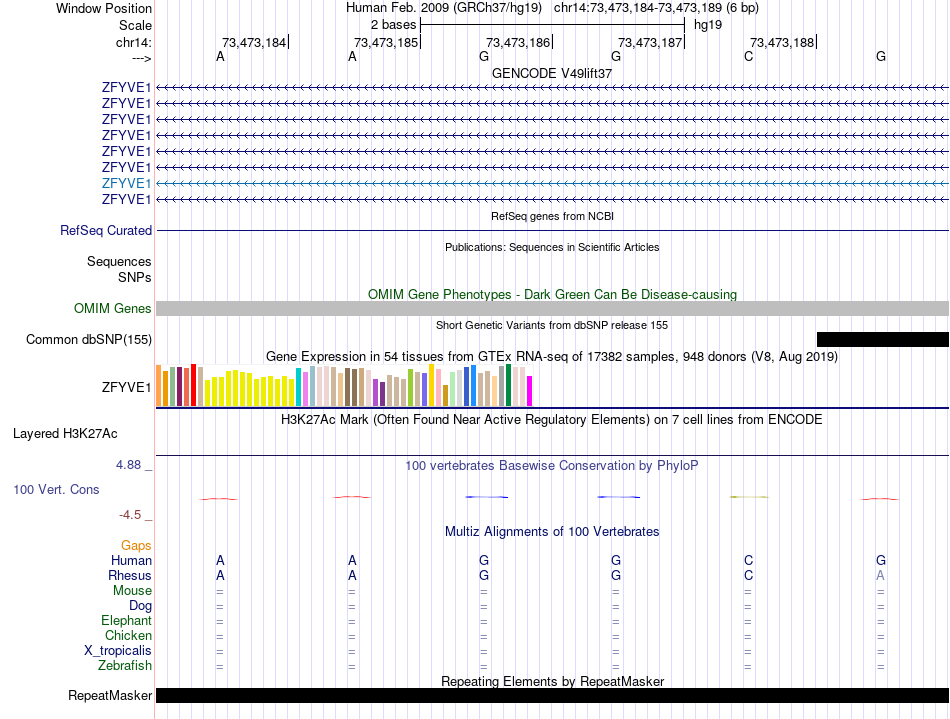Click the Rhesus alignment row label
This screenshot has width=950, height=719.
pyautogui.click(x=130, y=575)
